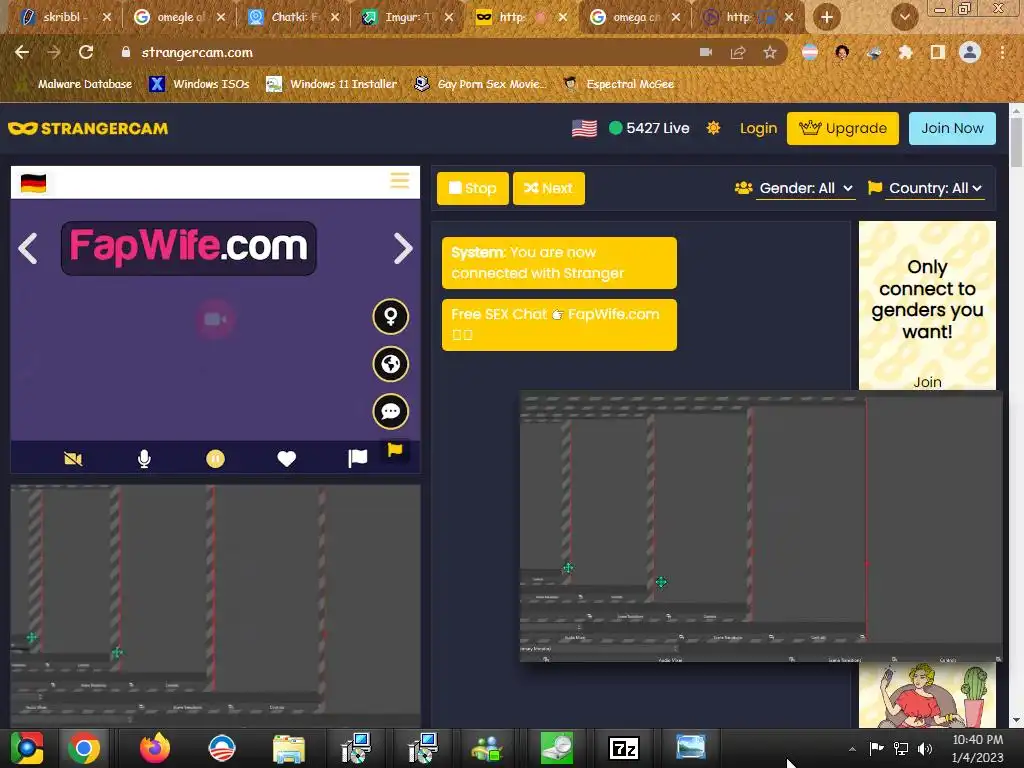This screenshot has height=768, width=1024.
Task: Open the Country: All dropdown
Action: (935, 189)
